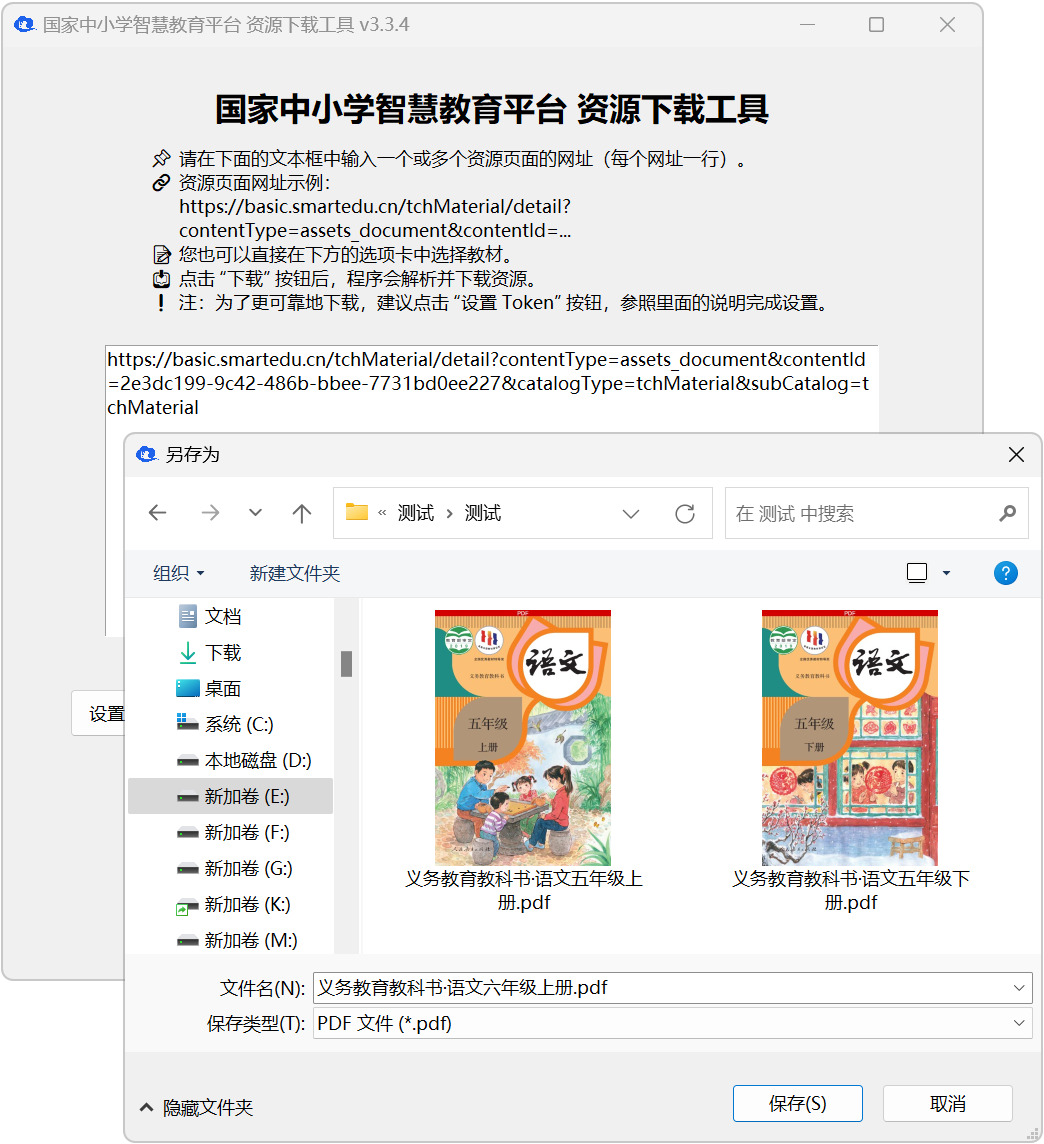Minimize the main download tool window
This screenshot has height=1144, width=1044.
click(x=807, y=24)
